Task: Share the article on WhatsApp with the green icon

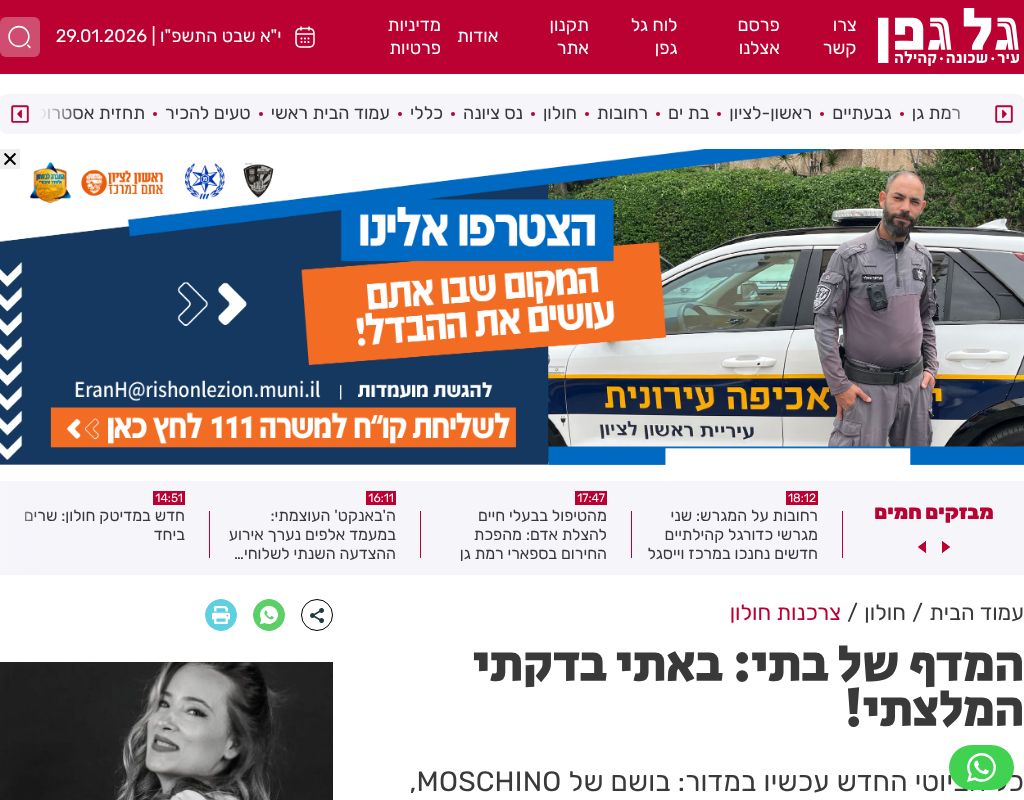Action: 269,615
